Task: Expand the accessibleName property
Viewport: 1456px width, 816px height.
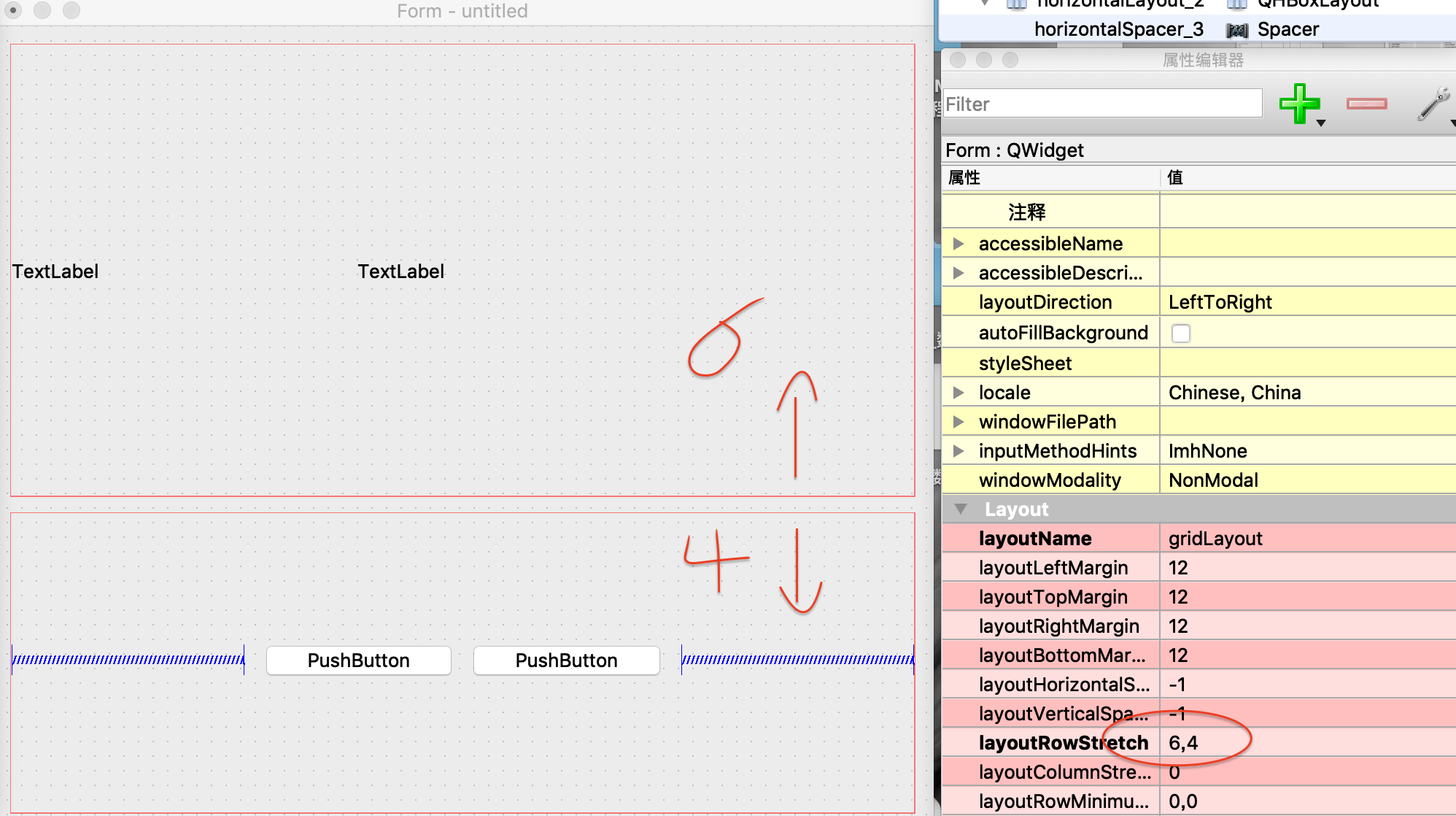Action: [x=959, y=244]
